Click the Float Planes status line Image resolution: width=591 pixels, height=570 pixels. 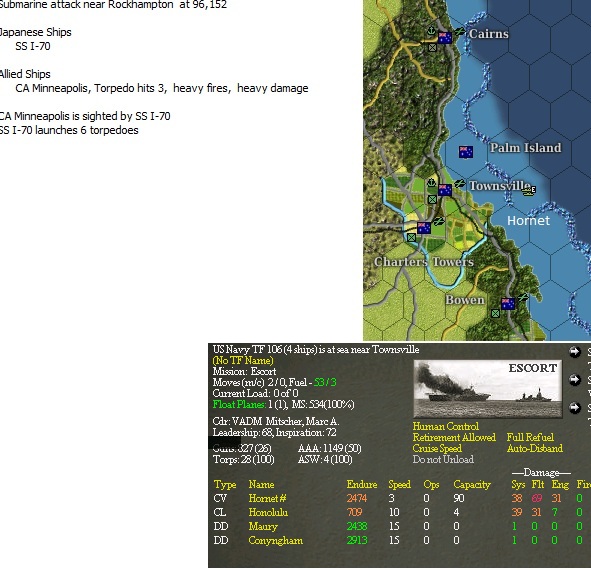click(x=283, y=405)
